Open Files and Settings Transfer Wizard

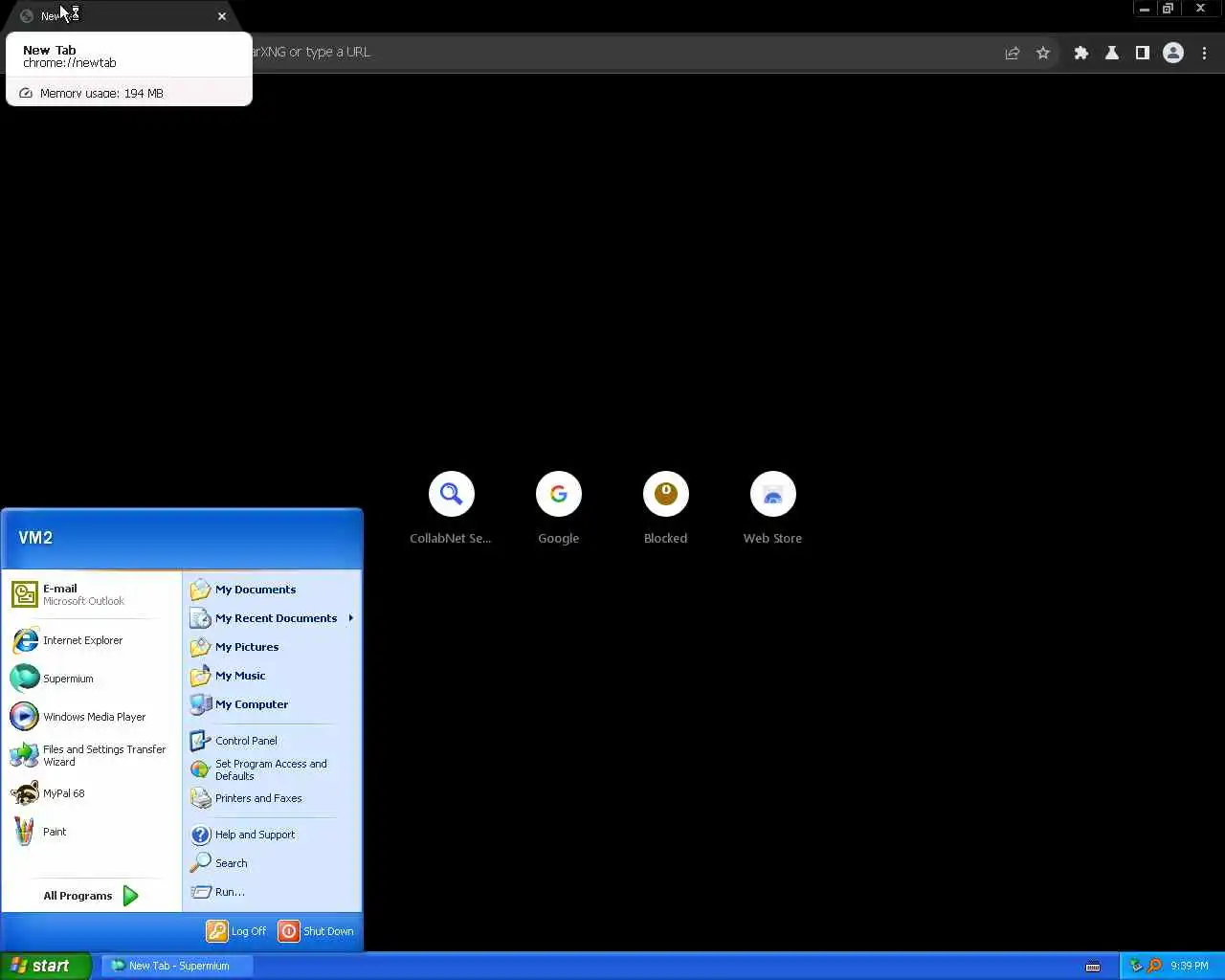(92, 755)
